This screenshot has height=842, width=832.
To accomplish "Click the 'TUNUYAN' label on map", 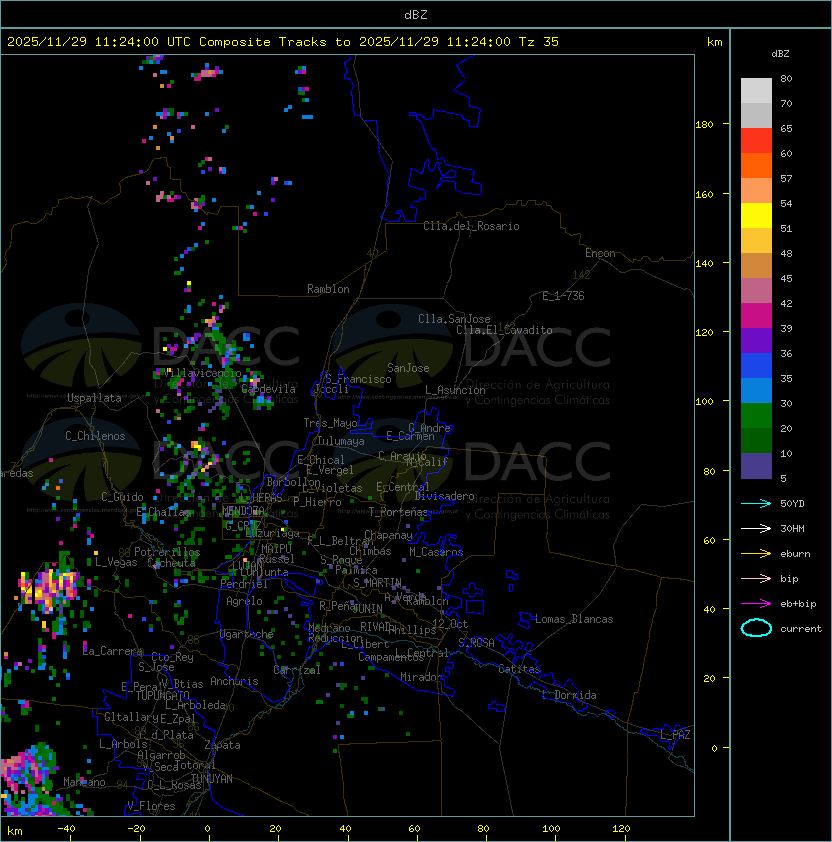I will tap(212, 779).
